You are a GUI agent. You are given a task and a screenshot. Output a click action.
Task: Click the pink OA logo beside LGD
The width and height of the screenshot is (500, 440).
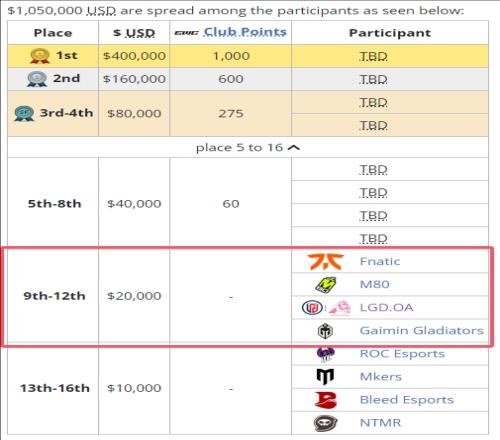[340, 308]
